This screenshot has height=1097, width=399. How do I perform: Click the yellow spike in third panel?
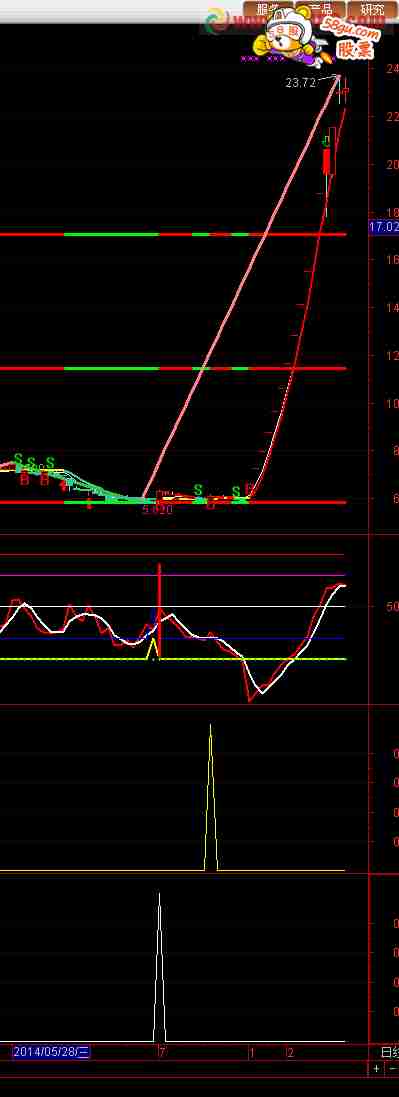(211, 798)
